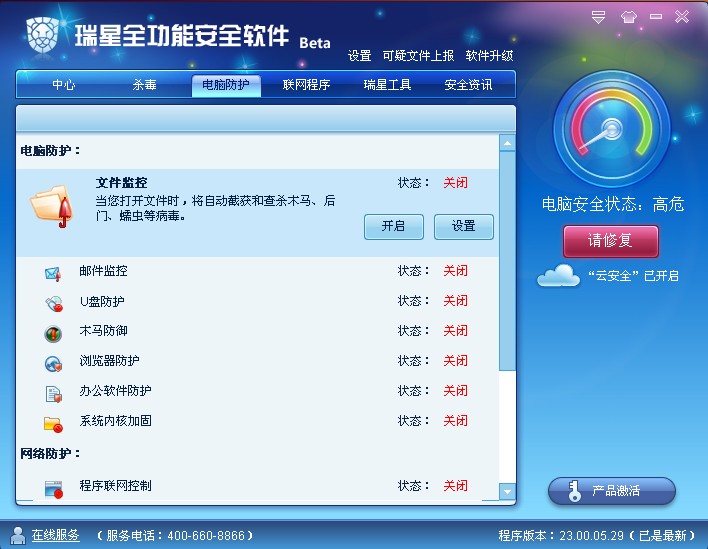708x549 pixels.
Task: Click the 程序联网控制 window icon
Action: tap(53, 489)
